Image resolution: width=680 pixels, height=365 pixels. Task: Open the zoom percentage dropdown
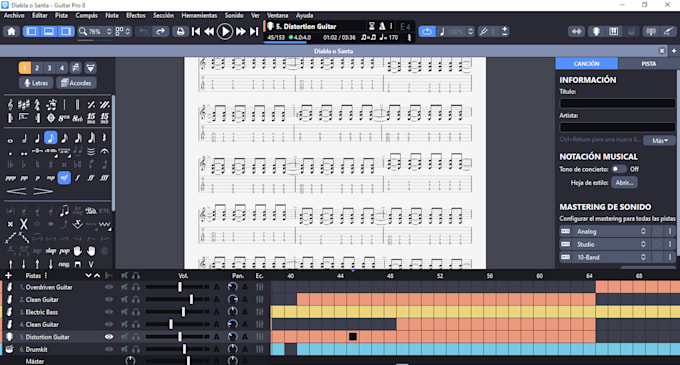coord(109,31)
